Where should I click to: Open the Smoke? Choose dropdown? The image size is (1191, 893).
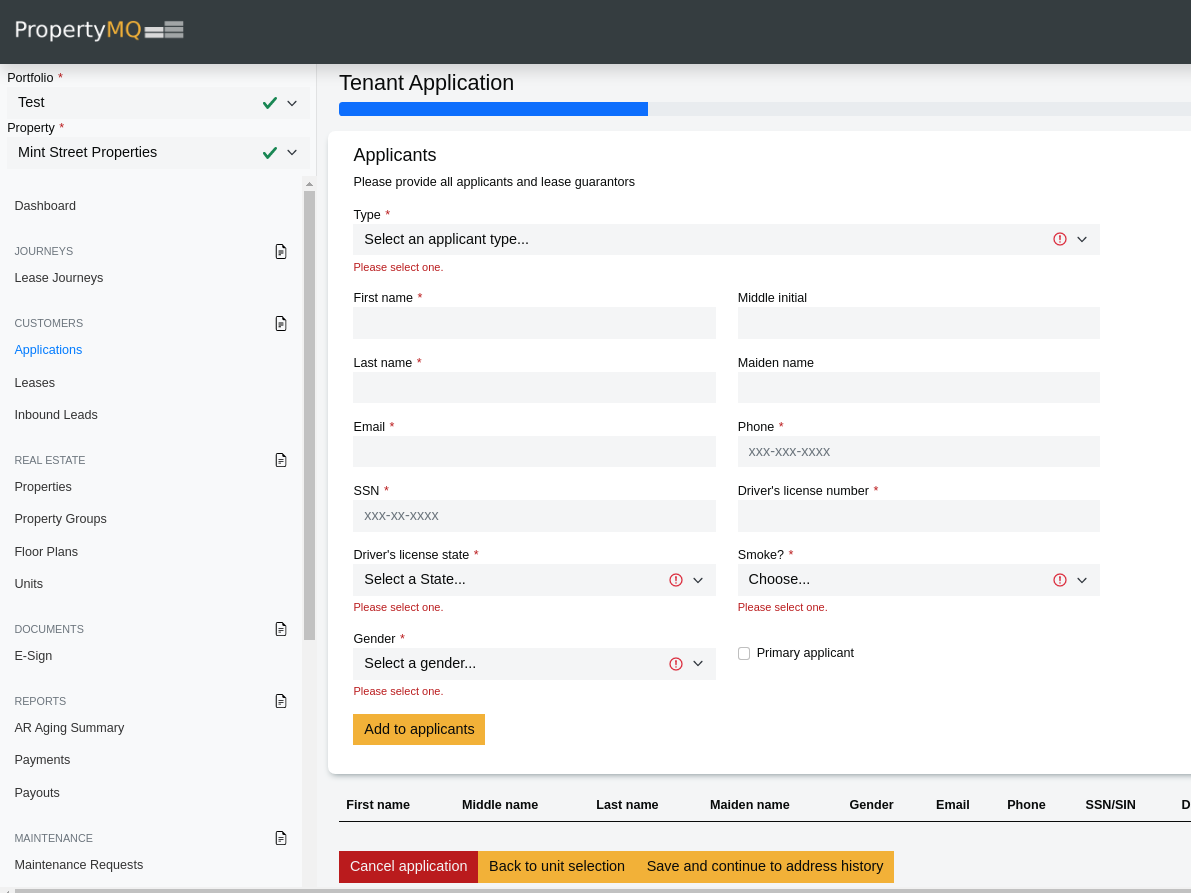pyautogui.click(x=917, y=580)
